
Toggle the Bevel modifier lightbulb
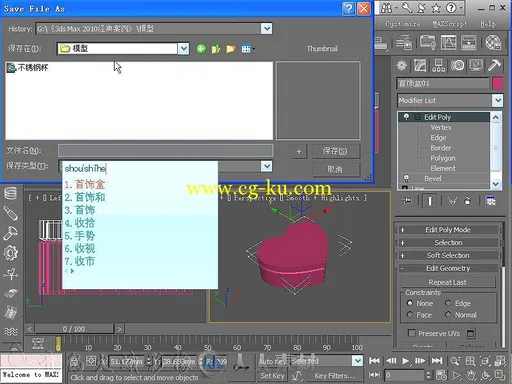coord(406,178)
